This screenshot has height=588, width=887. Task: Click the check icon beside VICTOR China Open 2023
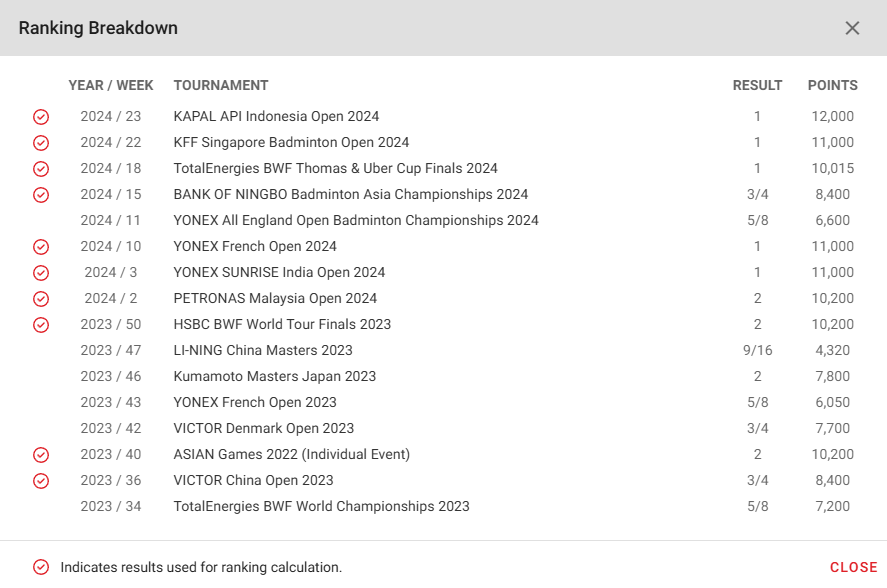coord(41,481)
